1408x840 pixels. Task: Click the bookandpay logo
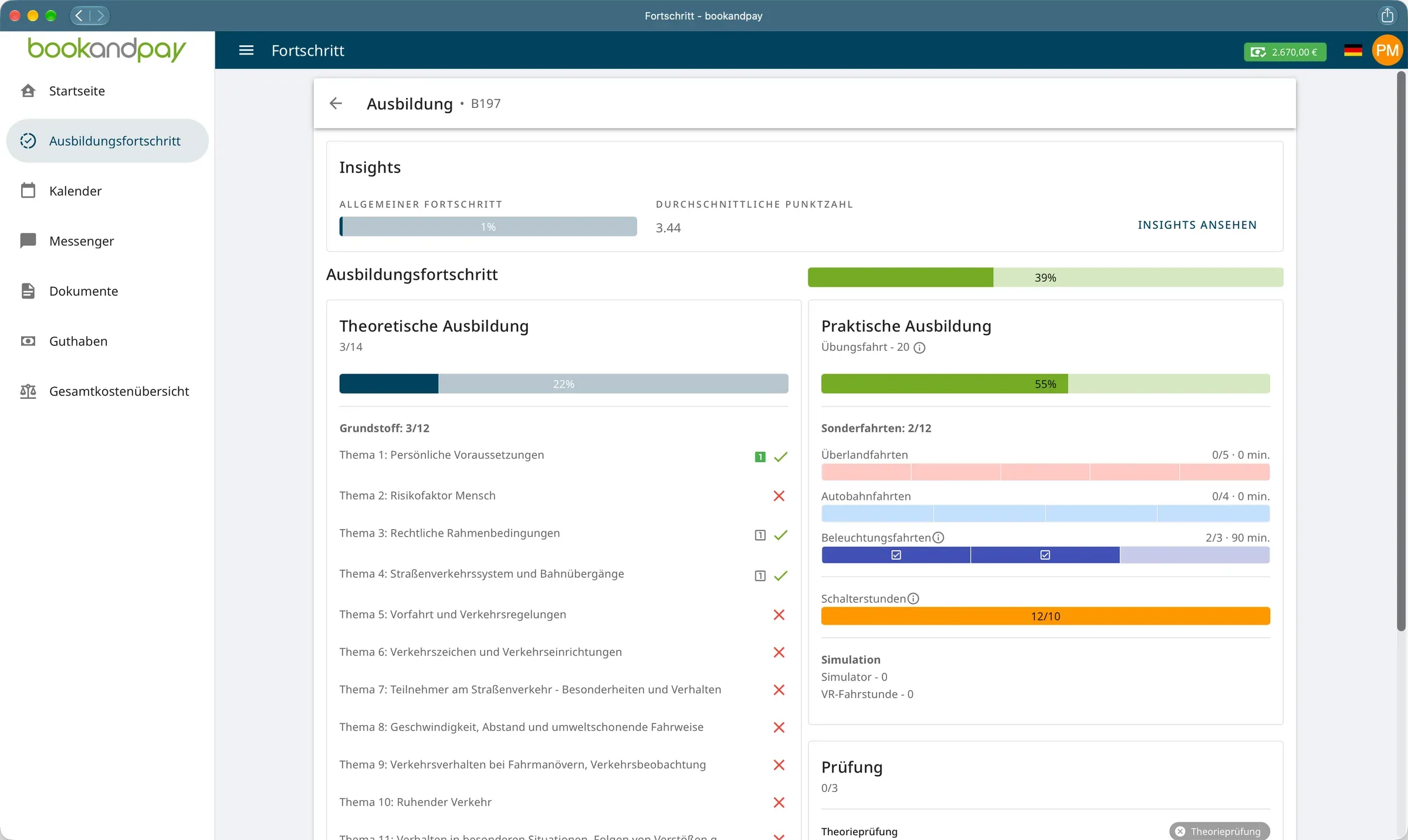click(107, 49)
